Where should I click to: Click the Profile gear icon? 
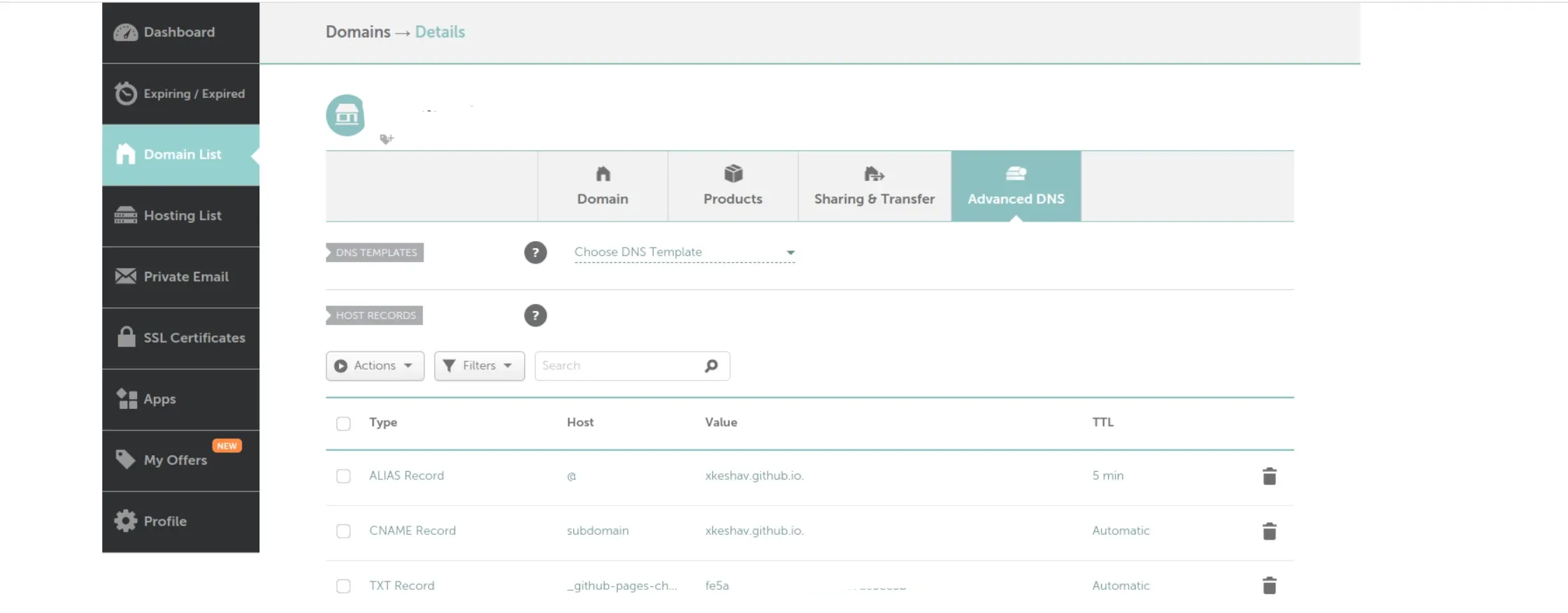tap(126, 521)
